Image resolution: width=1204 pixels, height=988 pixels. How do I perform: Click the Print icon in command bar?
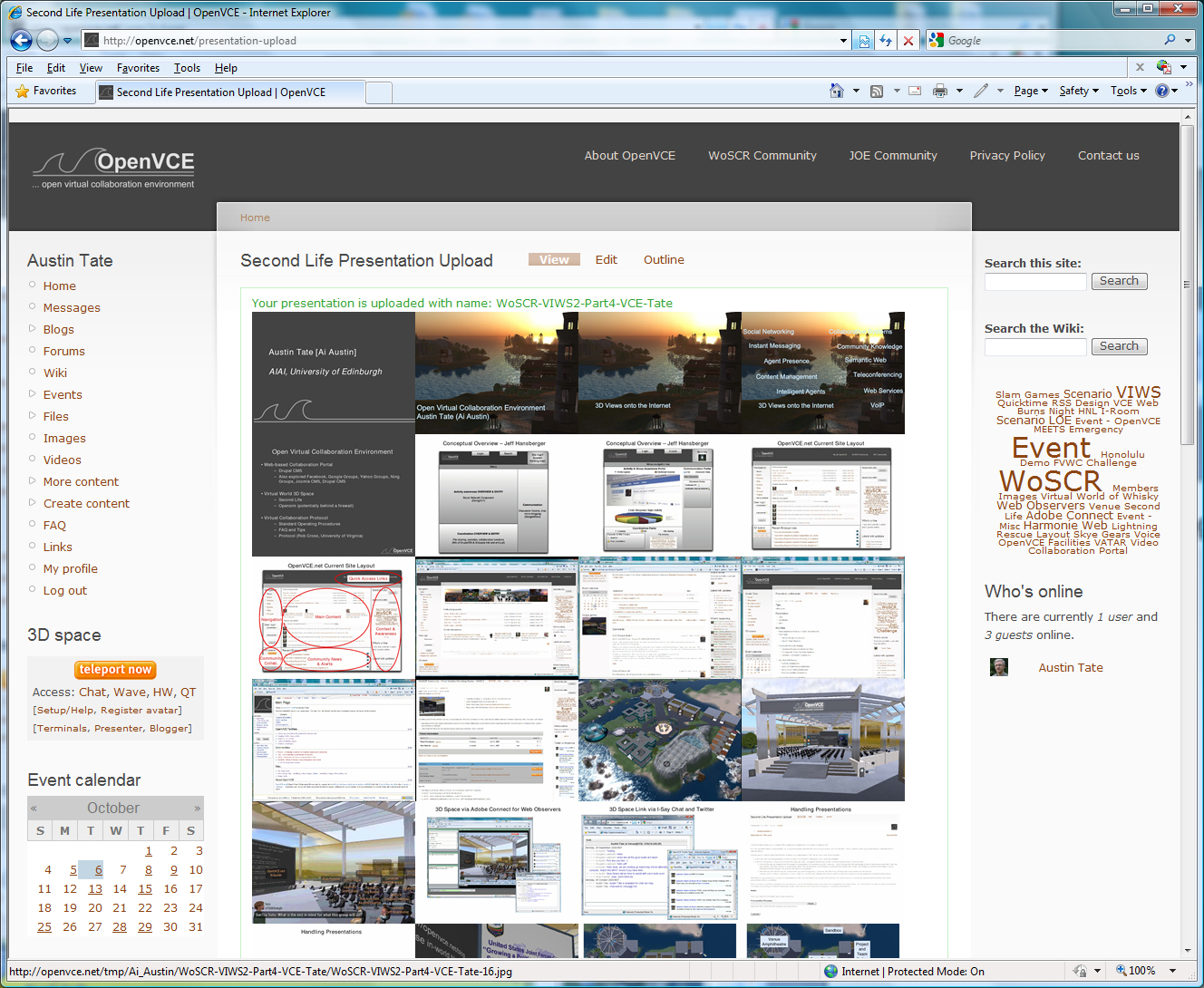point(940,91)
